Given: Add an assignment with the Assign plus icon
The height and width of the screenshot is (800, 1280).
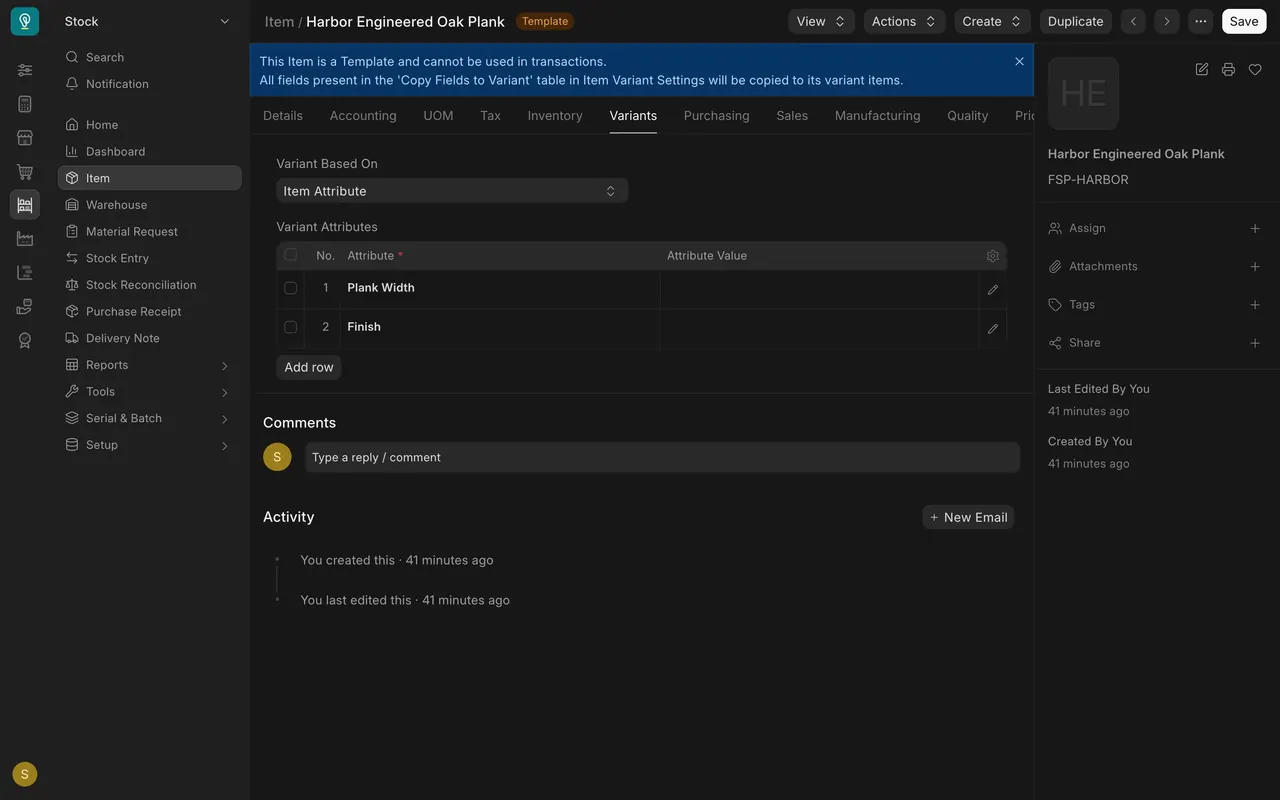Looking at the screenshot, I should pyautogui.click(x=1255, y=228).
